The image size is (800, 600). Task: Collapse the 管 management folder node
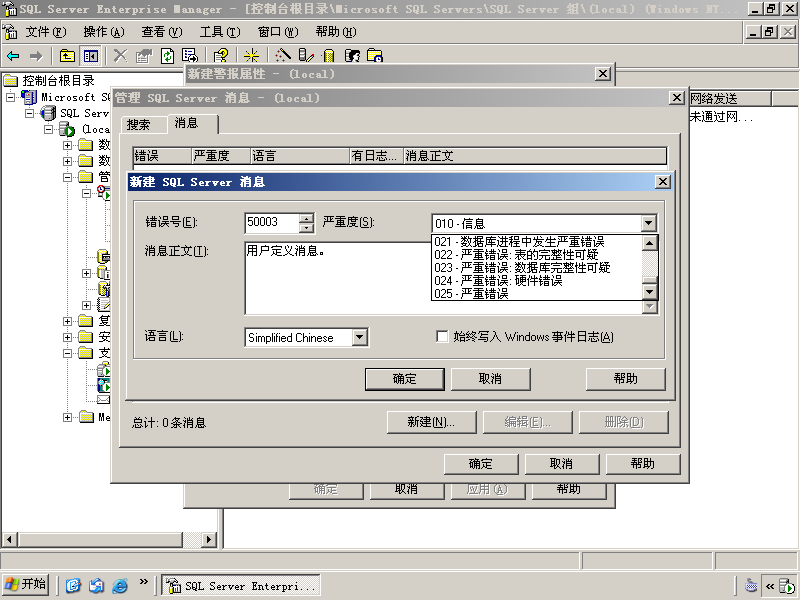(x=67, y=177)
